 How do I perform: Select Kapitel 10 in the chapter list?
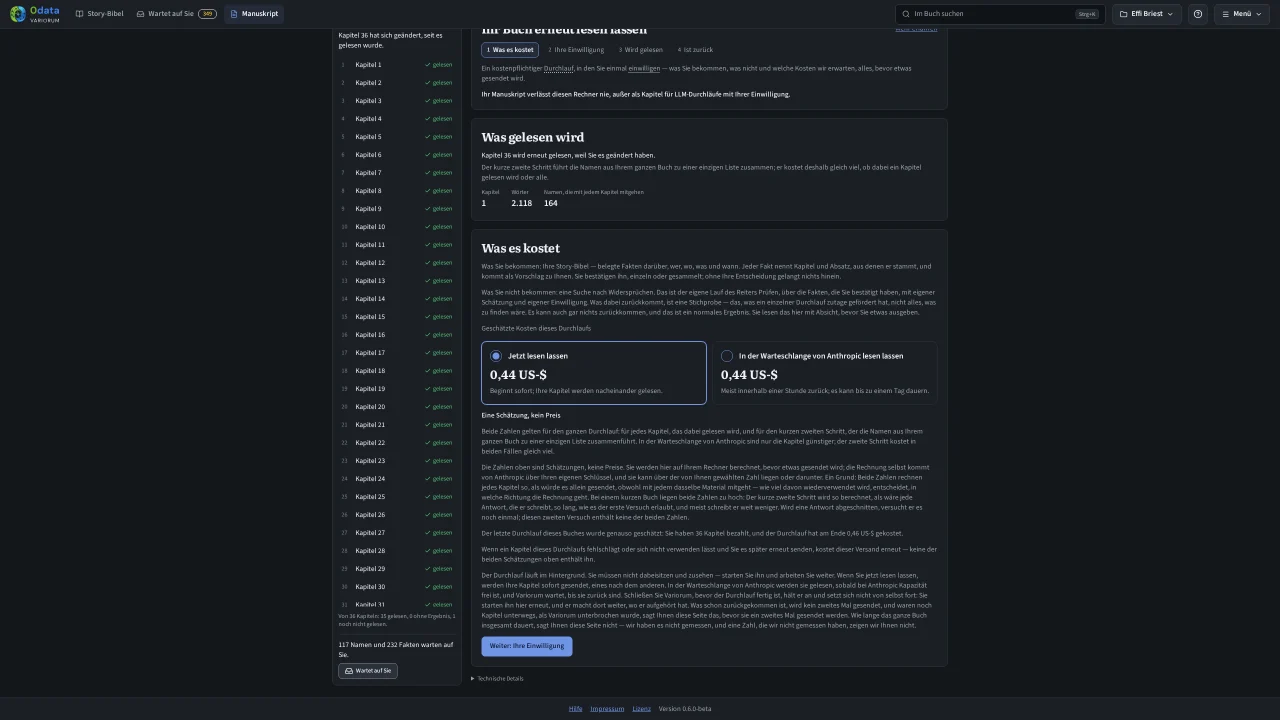tap(397, 227)
